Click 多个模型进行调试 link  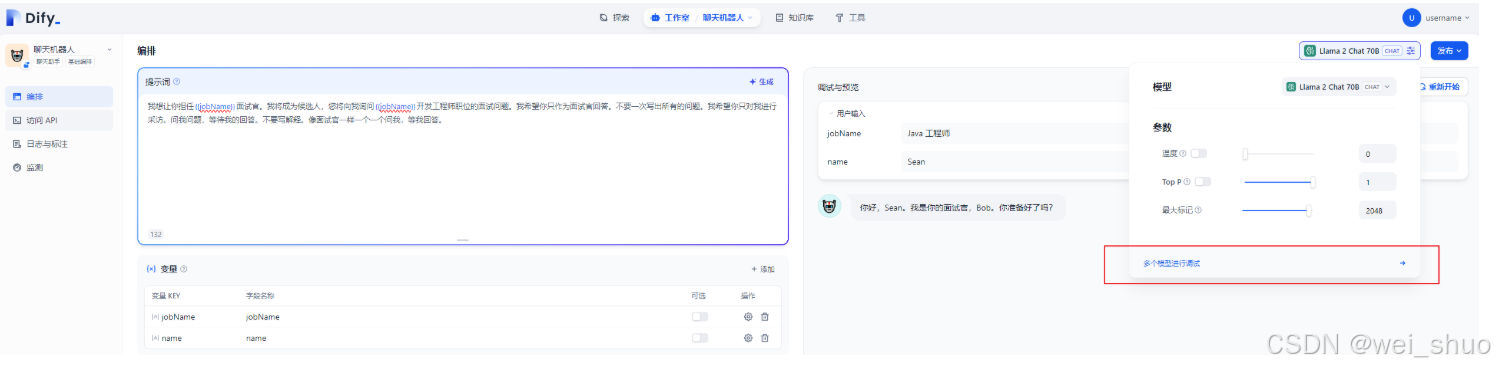1172,263
